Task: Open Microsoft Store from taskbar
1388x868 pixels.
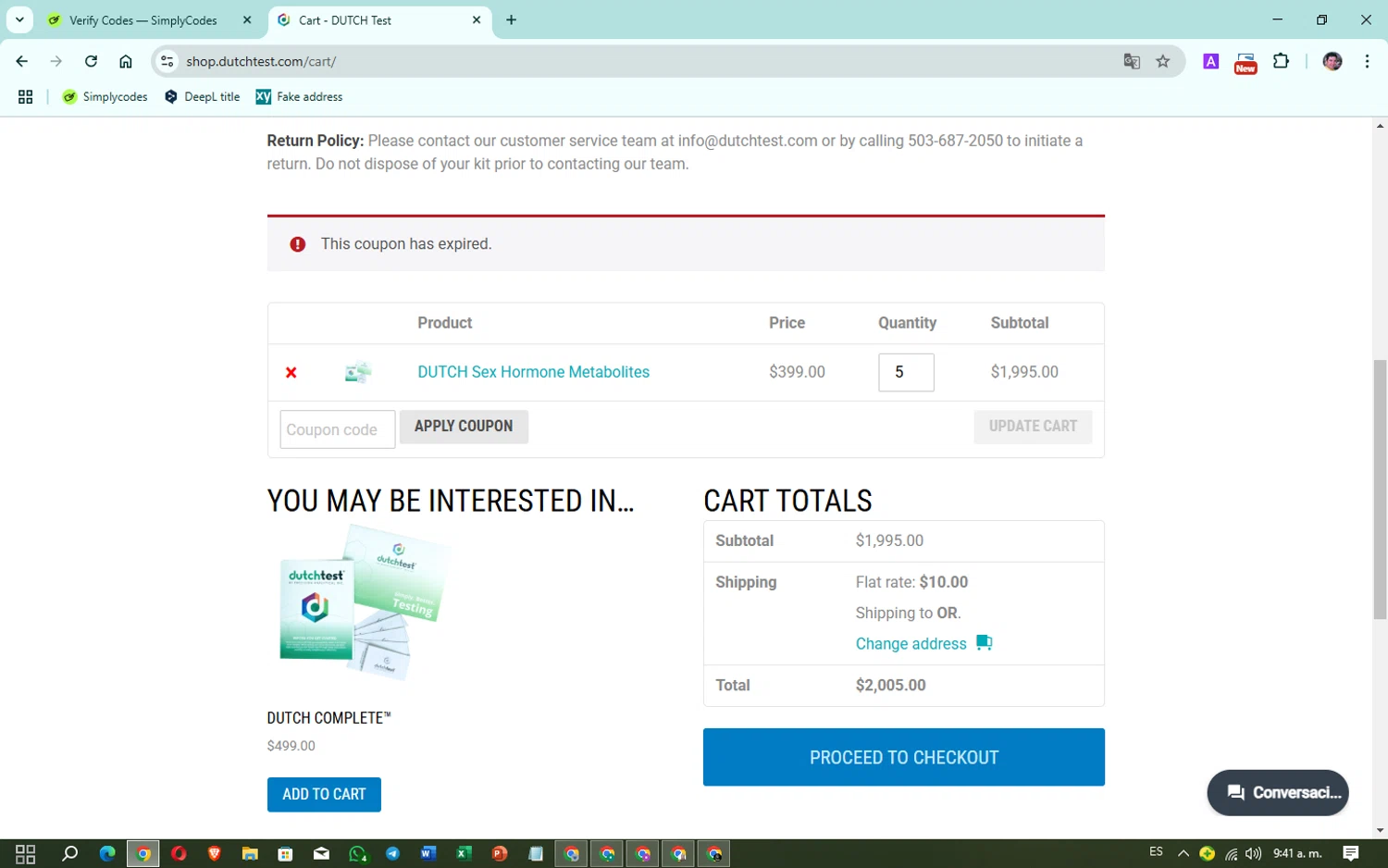Action: [x=285, y=853]
